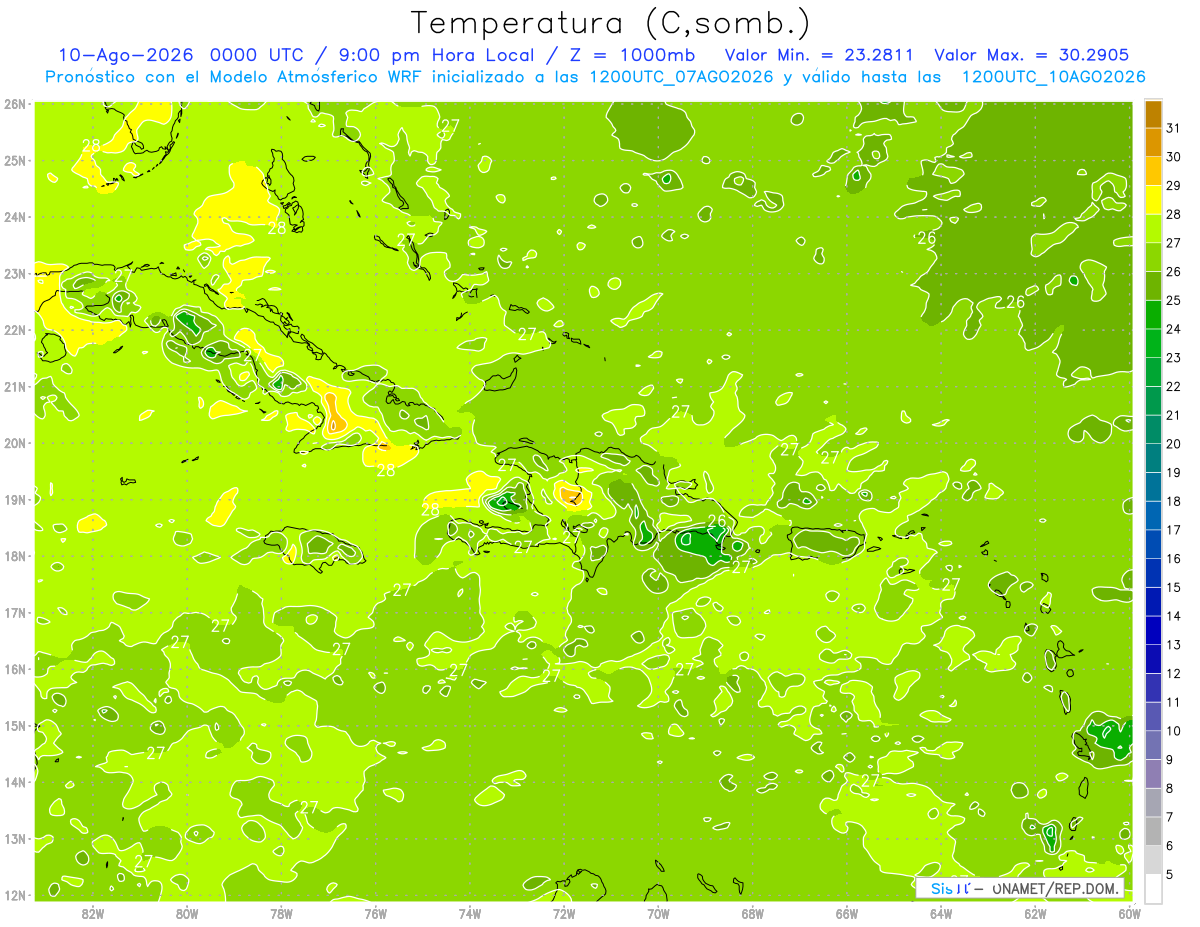Pick the yellow swatch between 28 and 29

[1153, 200]
